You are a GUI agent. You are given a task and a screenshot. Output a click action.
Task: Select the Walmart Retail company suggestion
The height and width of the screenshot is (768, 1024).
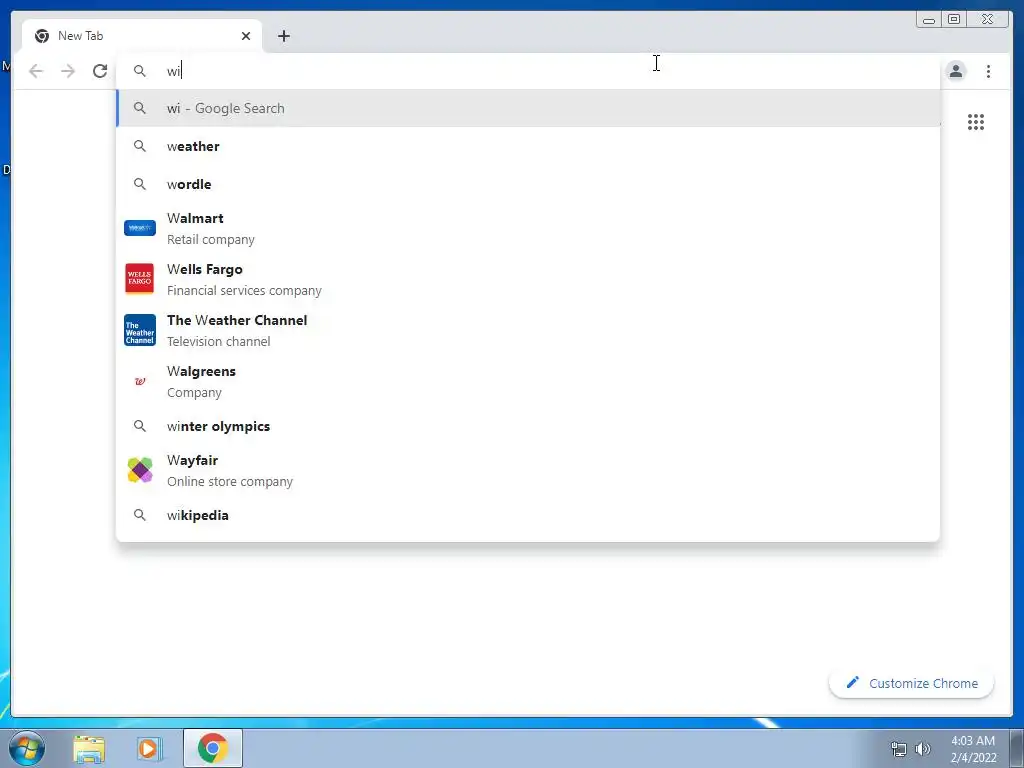[528, 229]
